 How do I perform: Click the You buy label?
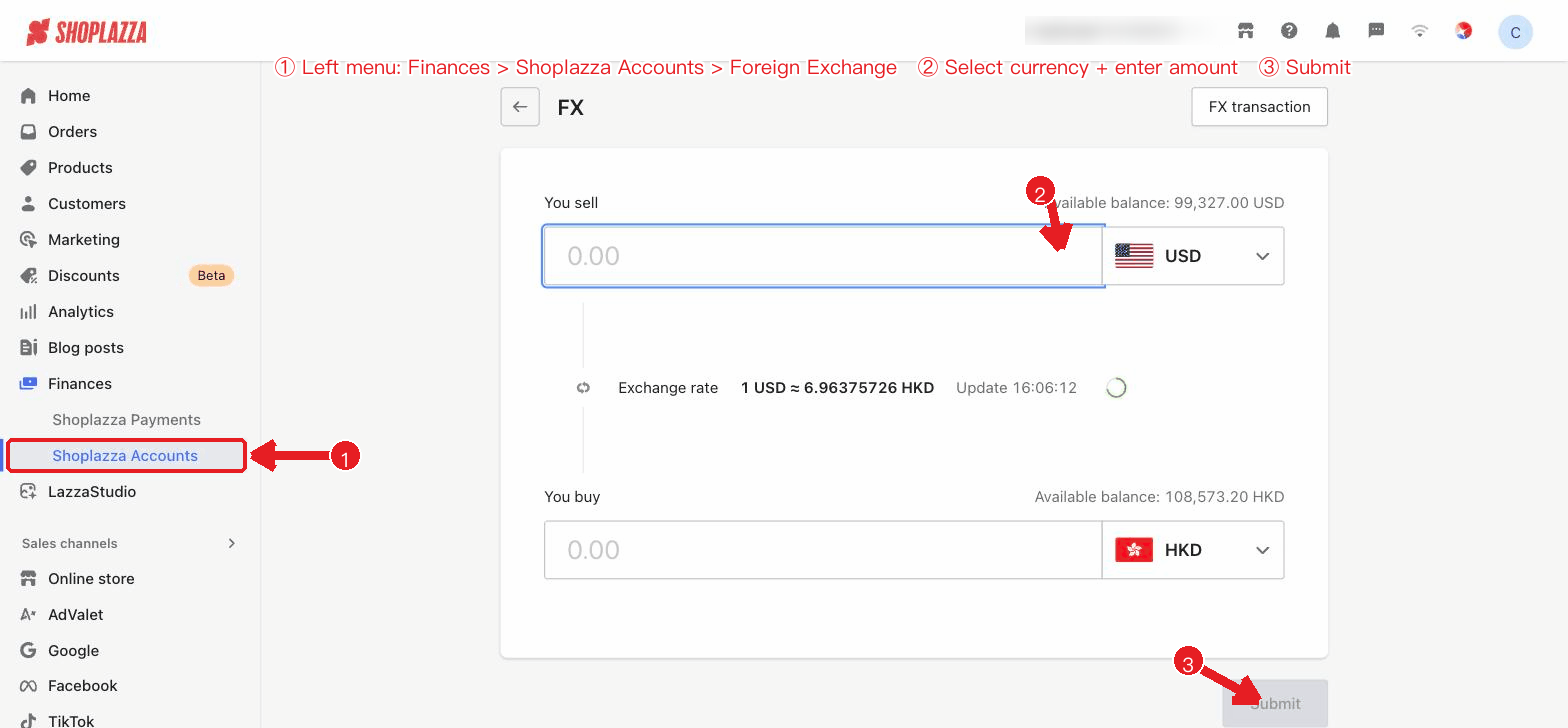pyautogui.click(x=572, y=497)
